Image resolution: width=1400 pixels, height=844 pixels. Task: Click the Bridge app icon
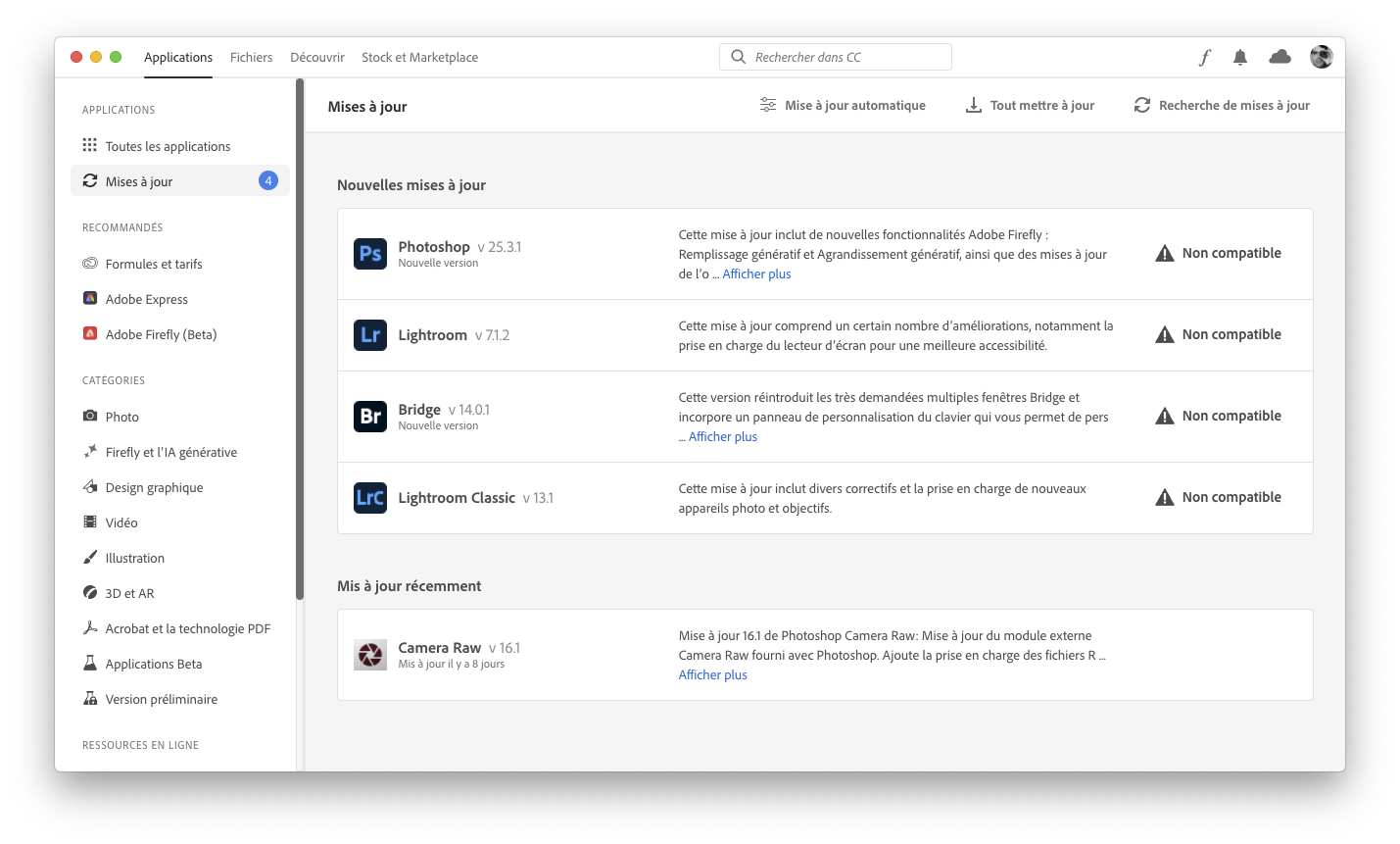point(370,417)
